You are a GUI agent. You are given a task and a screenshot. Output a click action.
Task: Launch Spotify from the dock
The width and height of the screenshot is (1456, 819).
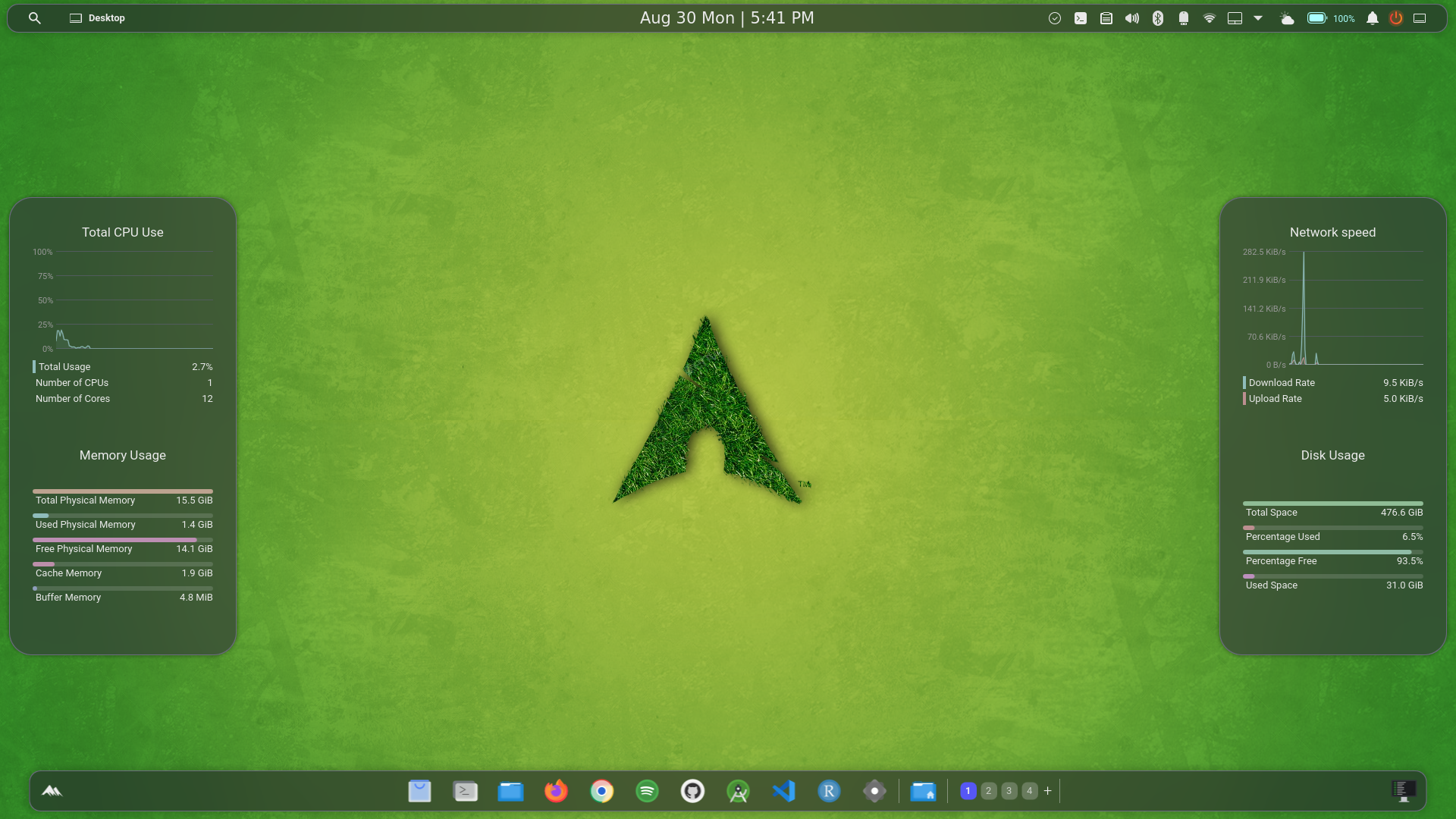click(x=647, y=791)
